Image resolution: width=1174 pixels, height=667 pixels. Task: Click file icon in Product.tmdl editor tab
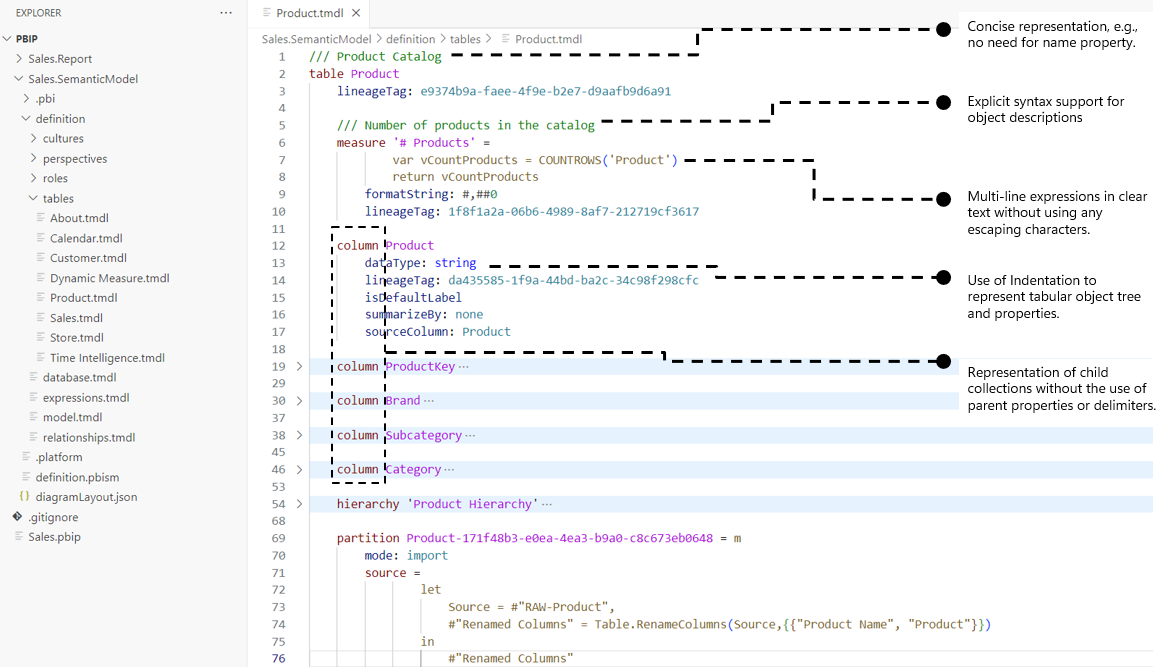pyautogui.click(x=265, y=13)
